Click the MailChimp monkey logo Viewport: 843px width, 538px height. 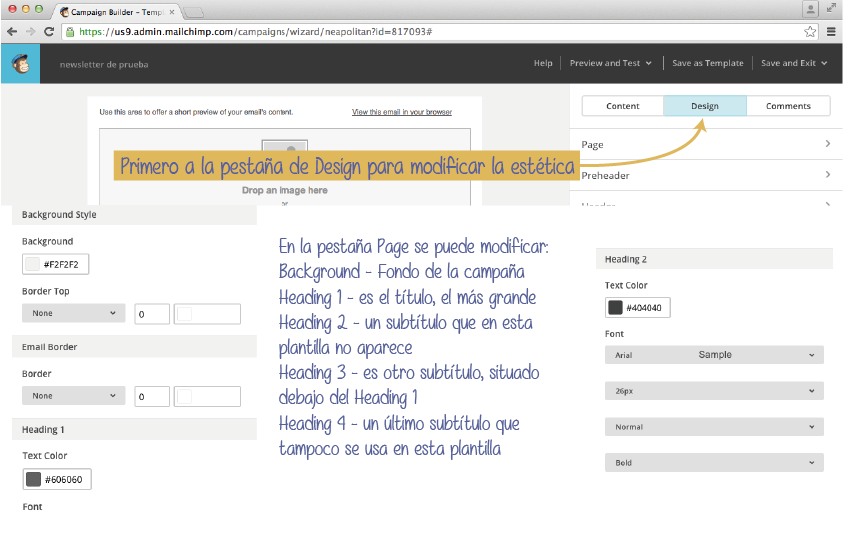(20, 63)
